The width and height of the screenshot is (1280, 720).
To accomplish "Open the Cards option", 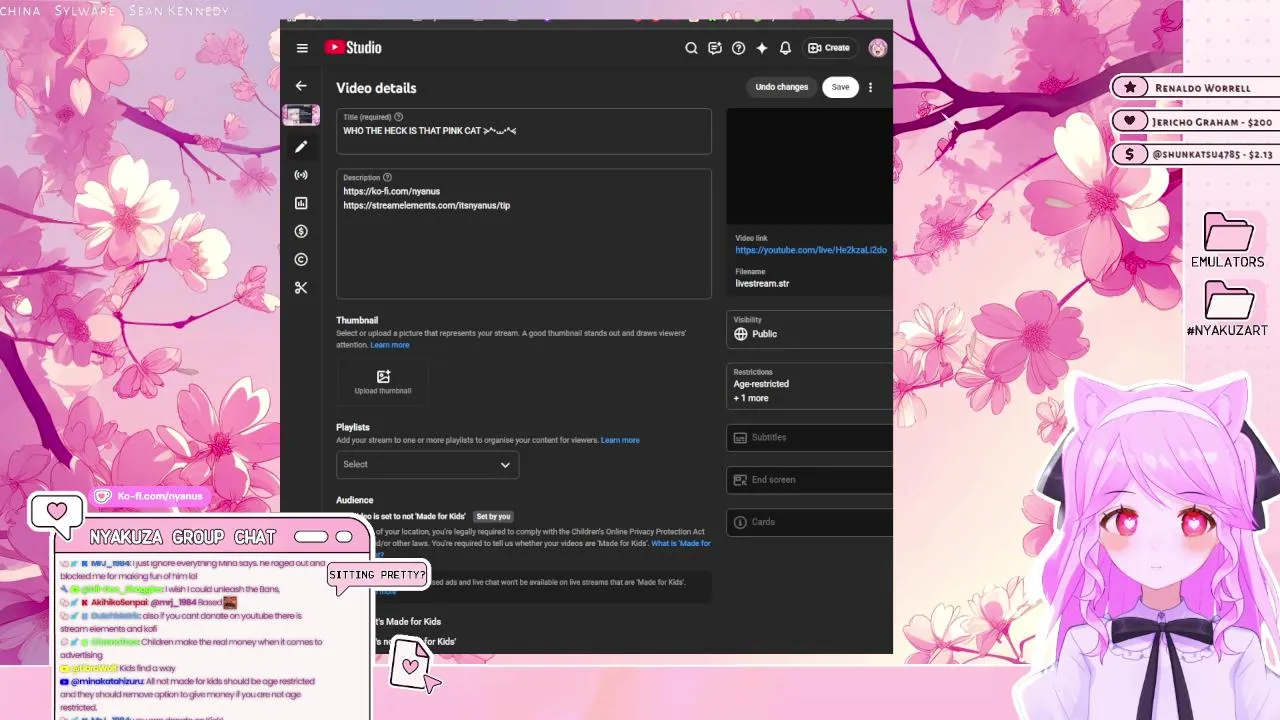I will pyautogui.click(x=810, y=522).
